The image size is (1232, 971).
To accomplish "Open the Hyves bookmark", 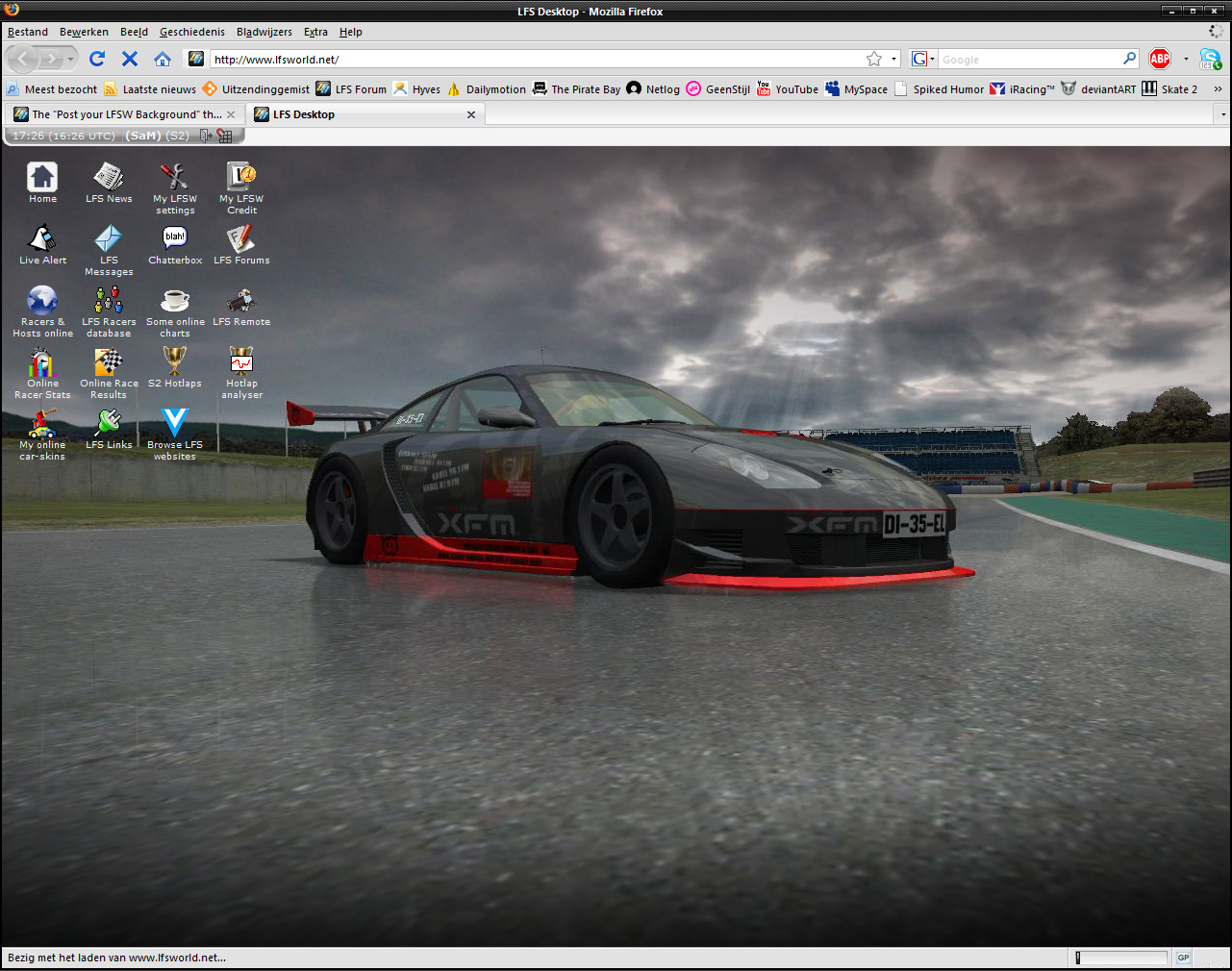I will [416, 89].
